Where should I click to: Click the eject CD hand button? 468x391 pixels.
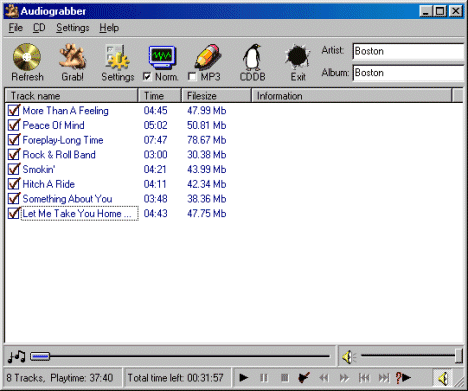(x=304, y=378)
